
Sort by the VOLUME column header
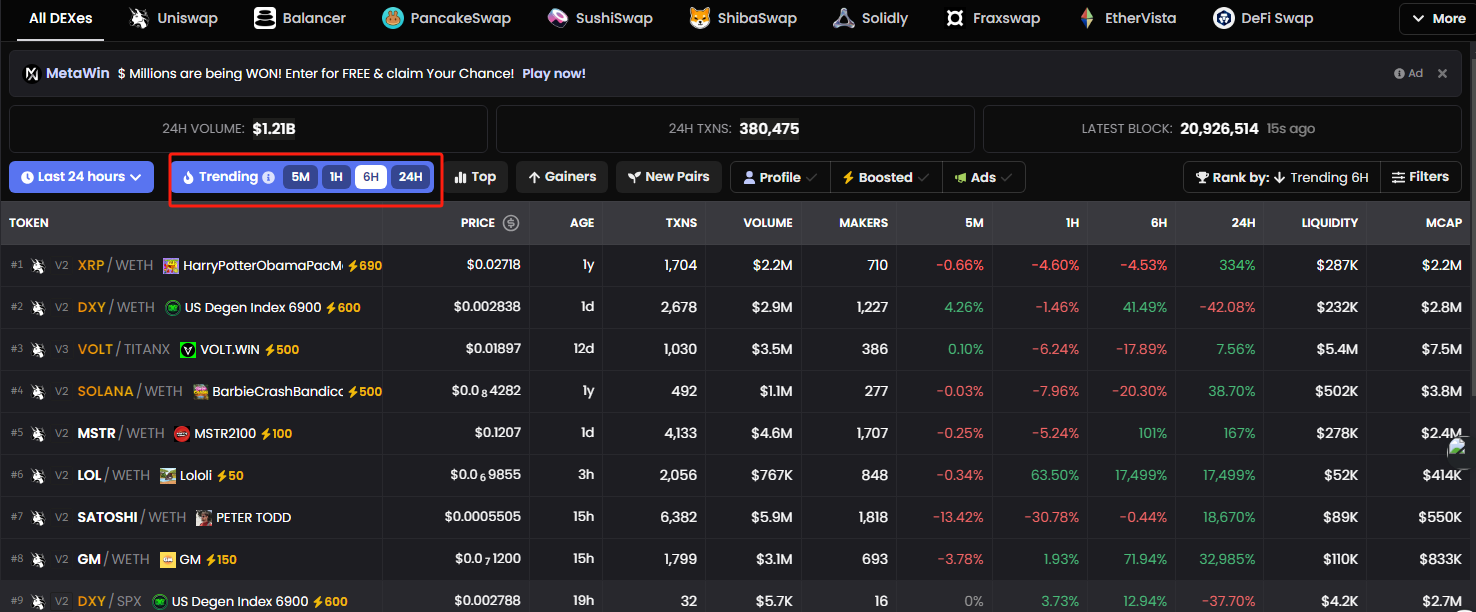tap(768, 223)
